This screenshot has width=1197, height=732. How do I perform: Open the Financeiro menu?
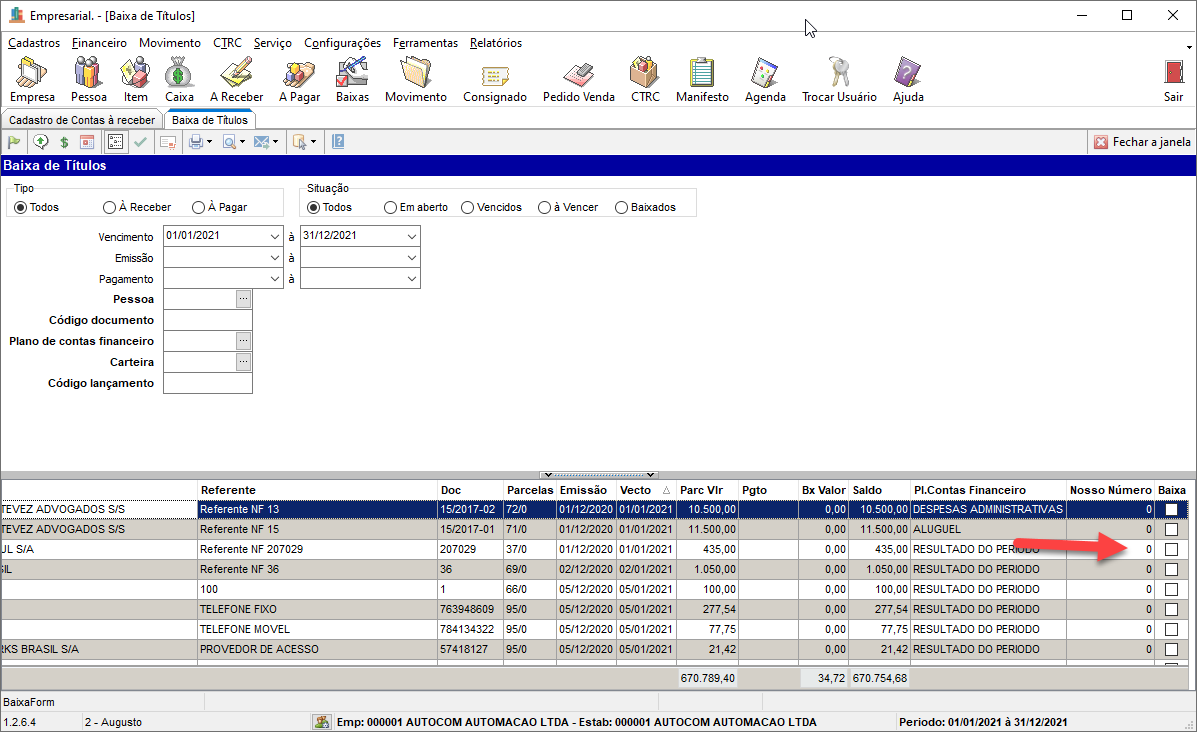click(x=99, y=43)
